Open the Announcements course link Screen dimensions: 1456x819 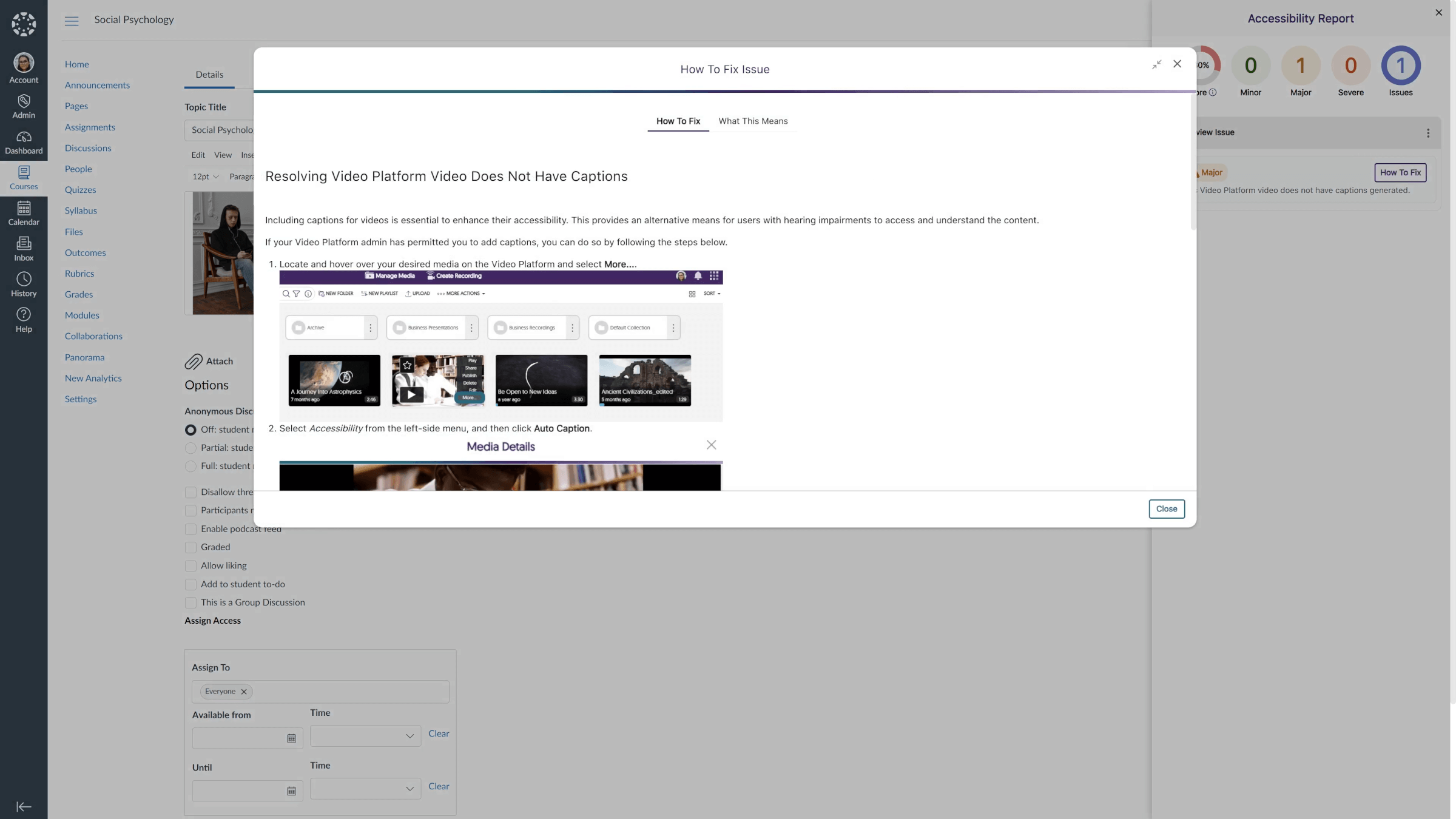click(x=97, y=86)
